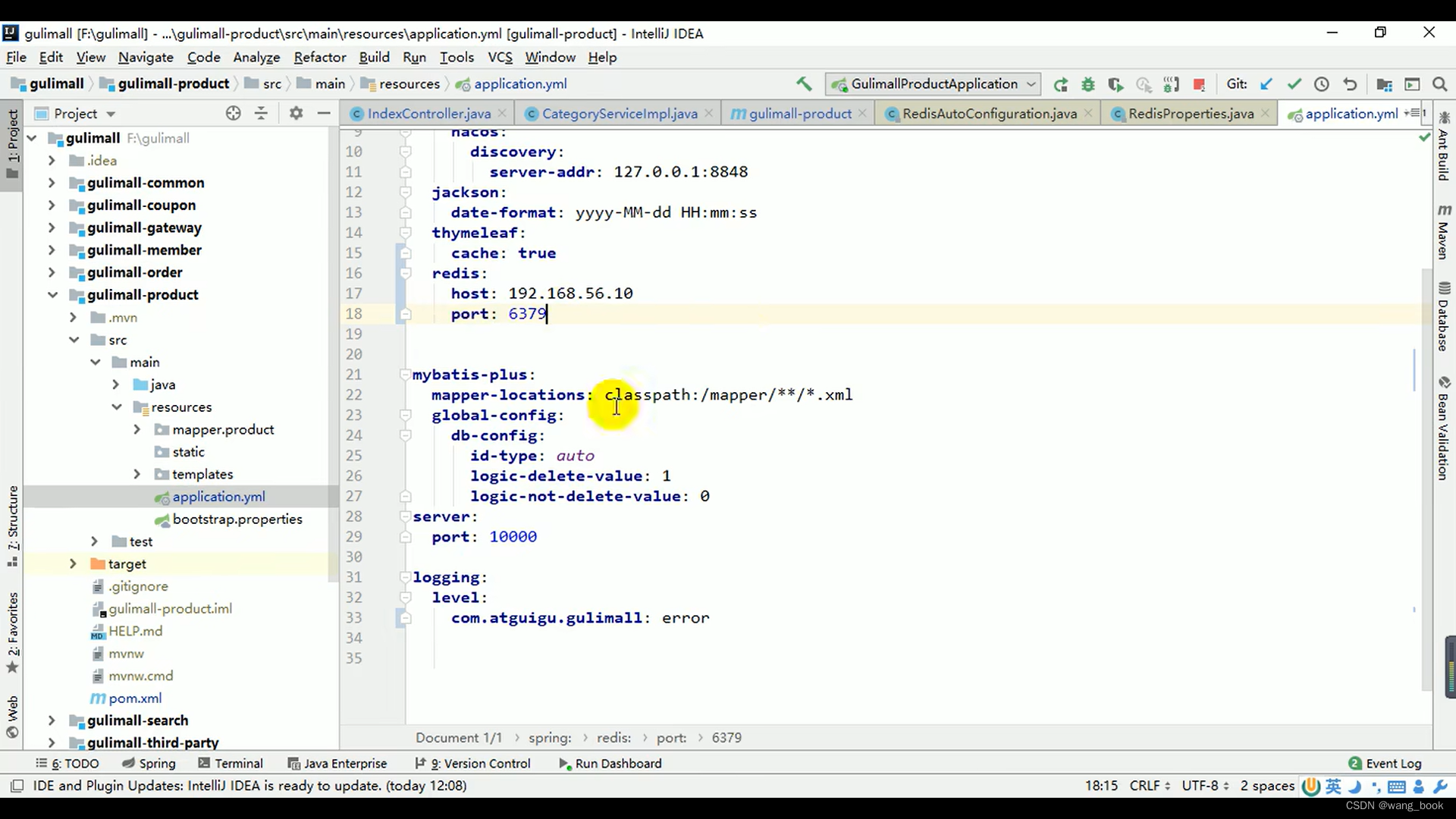The height and width of the screenshot is (819, 1456).
Task: Click the 9: Version Control icon
Action: pos(482,763)
